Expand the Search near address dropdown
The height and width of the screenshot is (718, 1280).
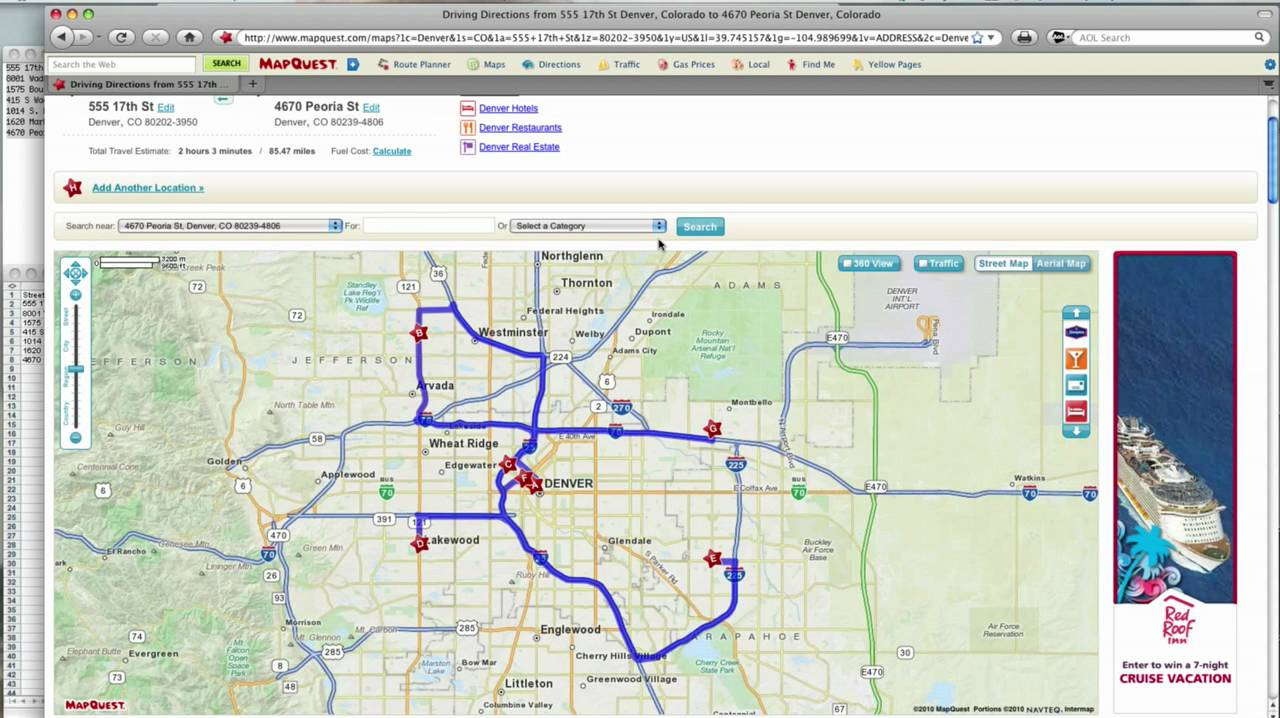(x=334, y=225)
